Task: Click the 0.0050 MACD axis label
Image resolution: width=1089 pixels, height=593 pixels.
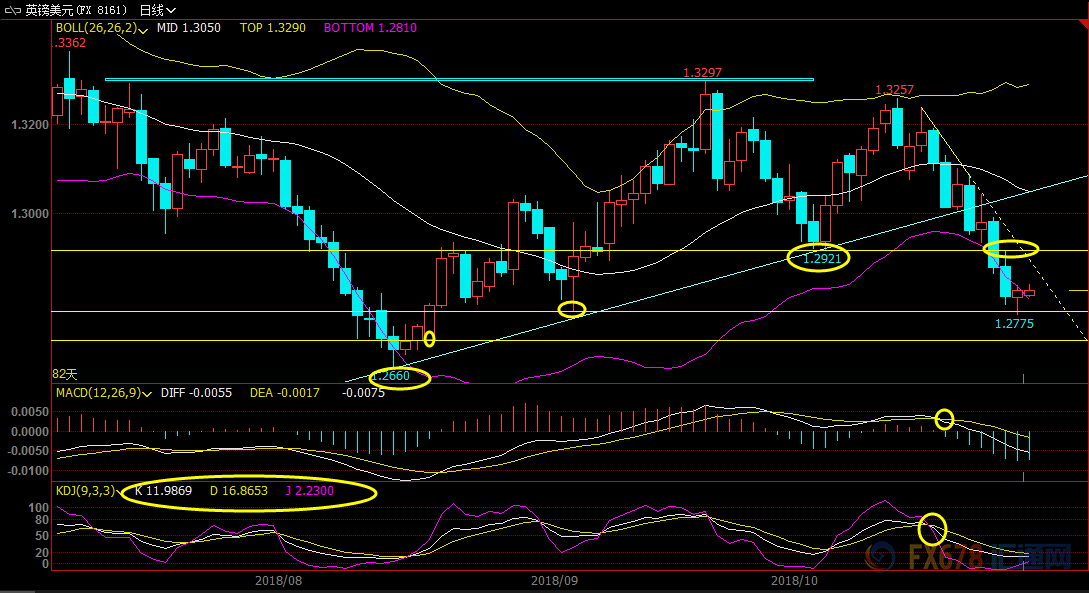Action: (30, 412)
